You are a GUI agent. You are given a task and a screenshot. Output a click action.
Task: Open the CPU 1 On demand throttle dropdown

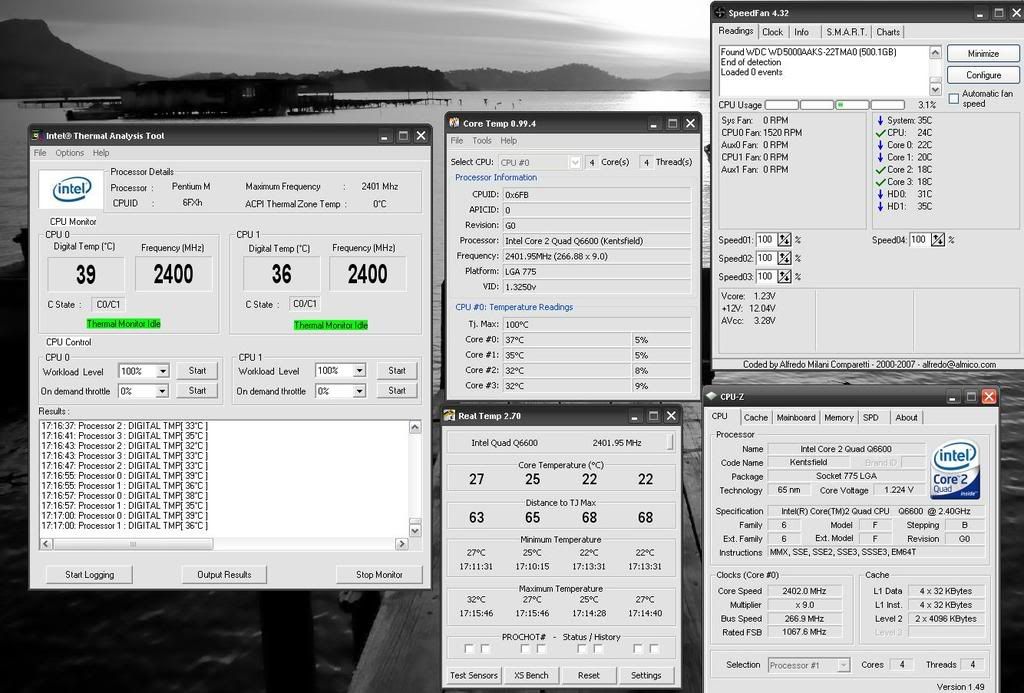tap(359, 391)
